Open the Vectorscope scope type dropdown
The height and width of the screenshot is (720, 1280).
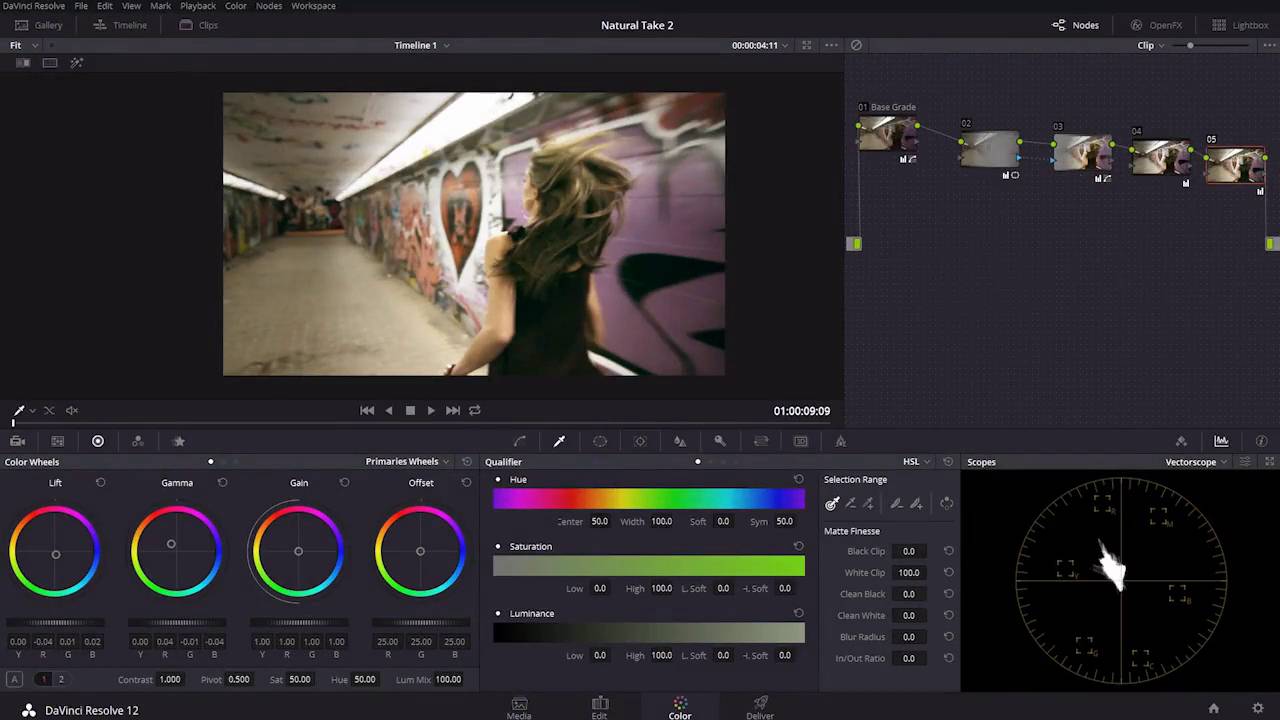(1196, 462)
